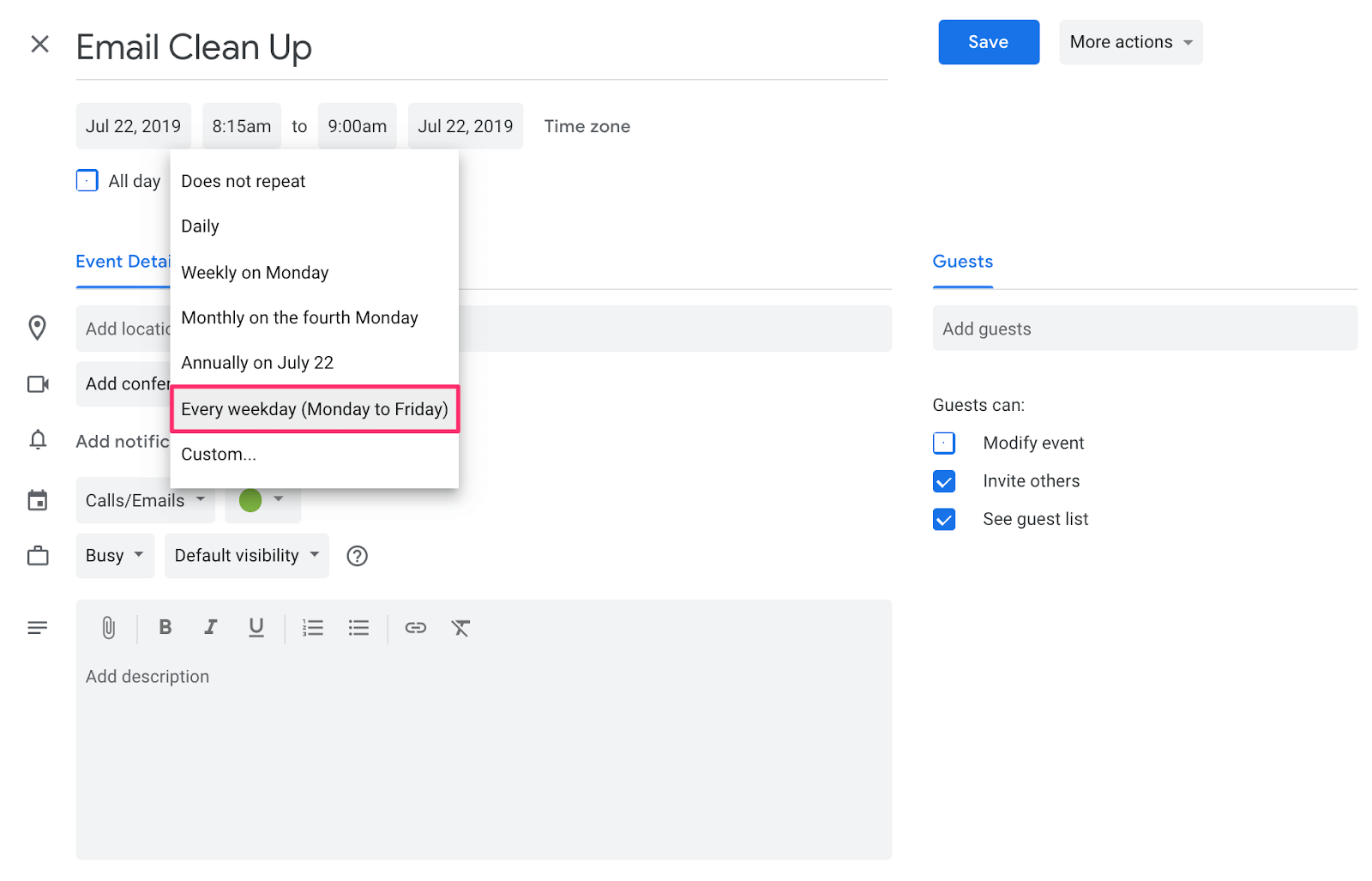Open the start date Jul 22, 2019
The width and height of the screenshot is (1372, 881).
pos(133,126)
